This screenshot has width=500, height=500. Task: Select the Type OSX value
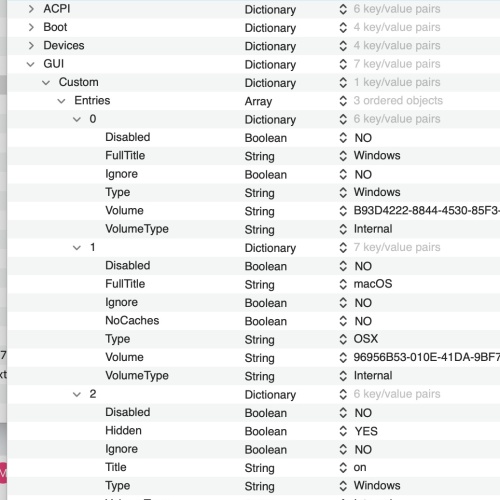[366, 339]
